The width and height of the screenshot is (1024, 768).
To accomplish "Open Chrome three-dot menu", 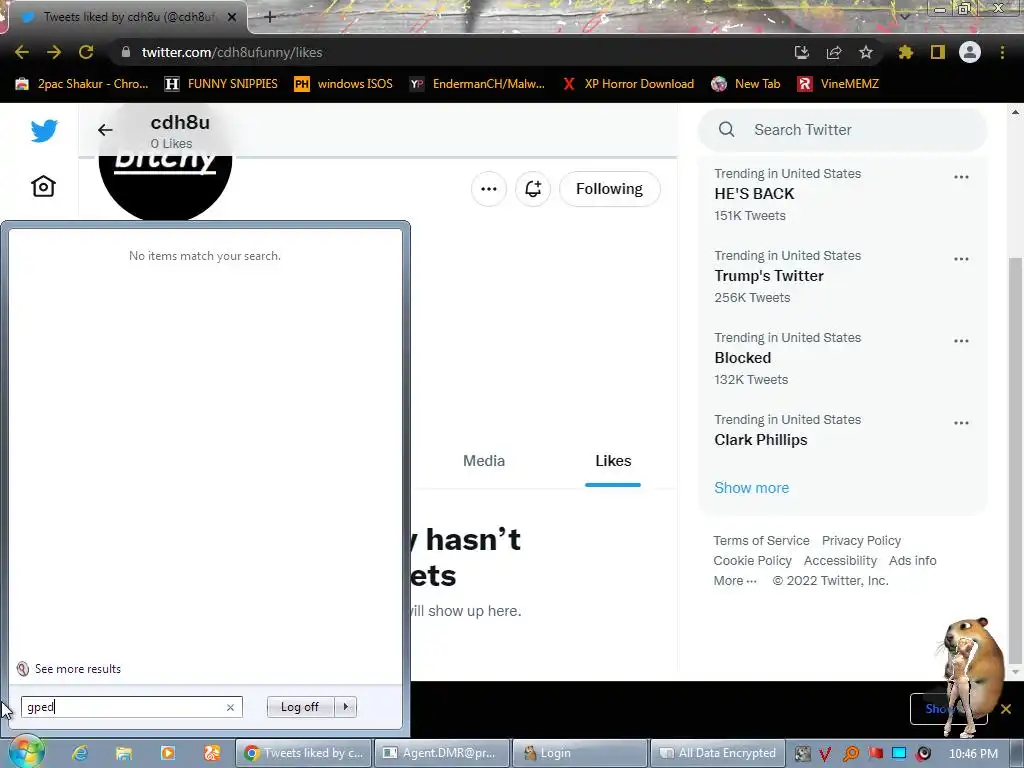I will coord(1002,52).
